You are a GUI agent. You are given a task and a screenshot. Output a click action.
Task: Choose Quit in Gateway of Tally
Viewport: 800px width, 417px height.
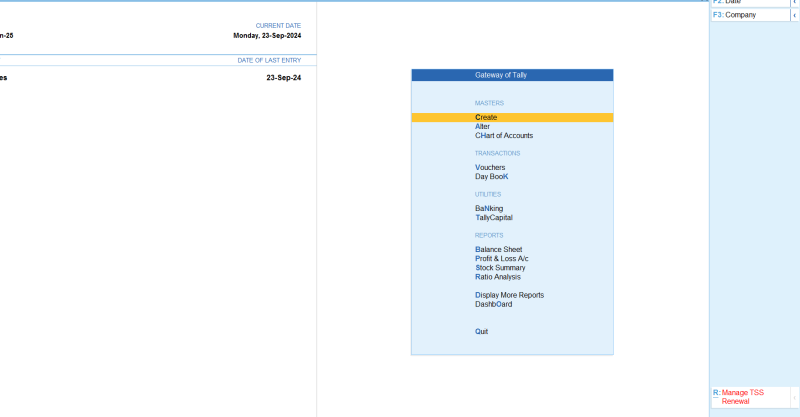pos(481,331)
